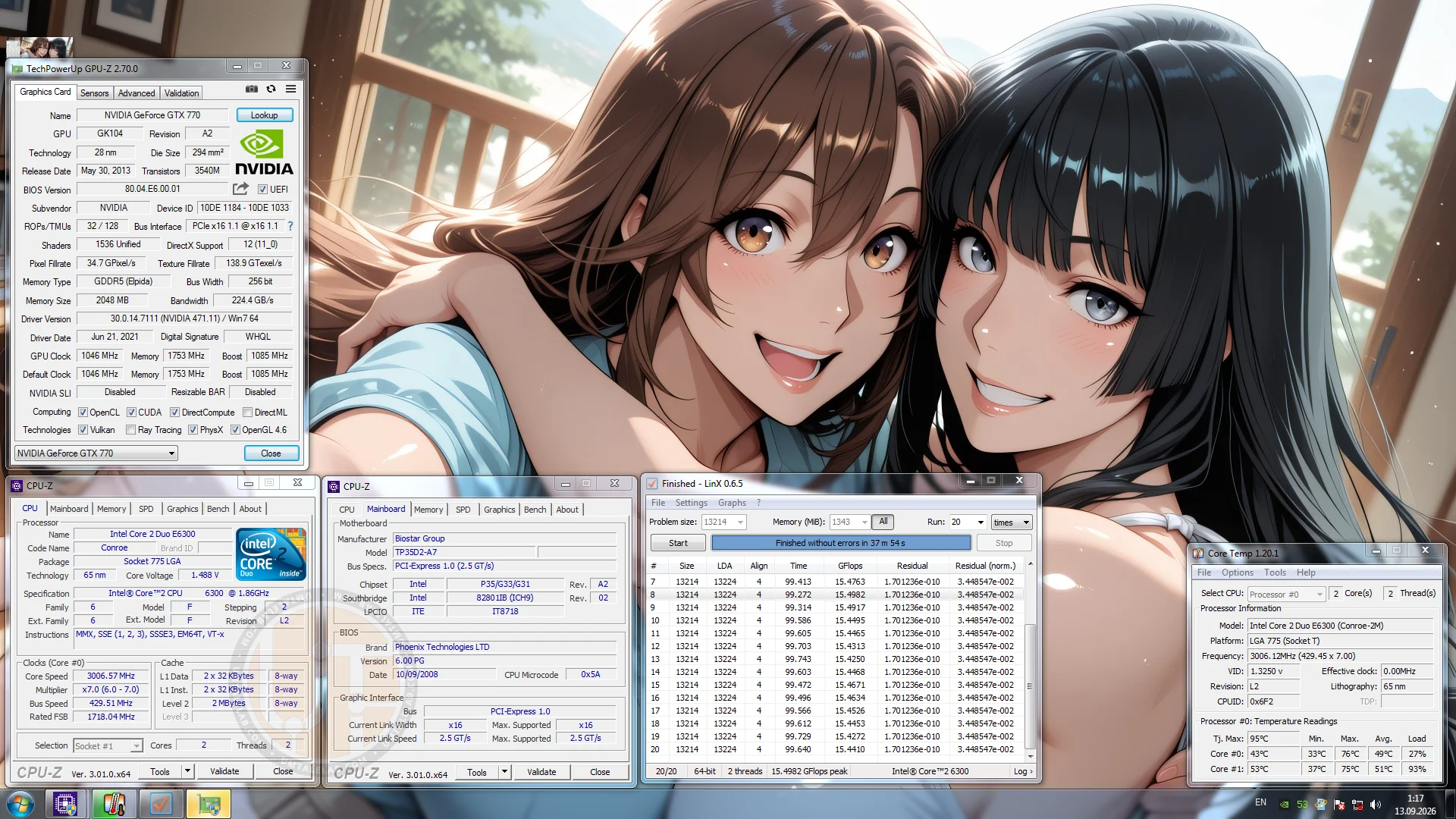The image size is (1456, 819).
Task: Click the GPU-Z screenshot camera icon
Action: click(x=252, y=89)
